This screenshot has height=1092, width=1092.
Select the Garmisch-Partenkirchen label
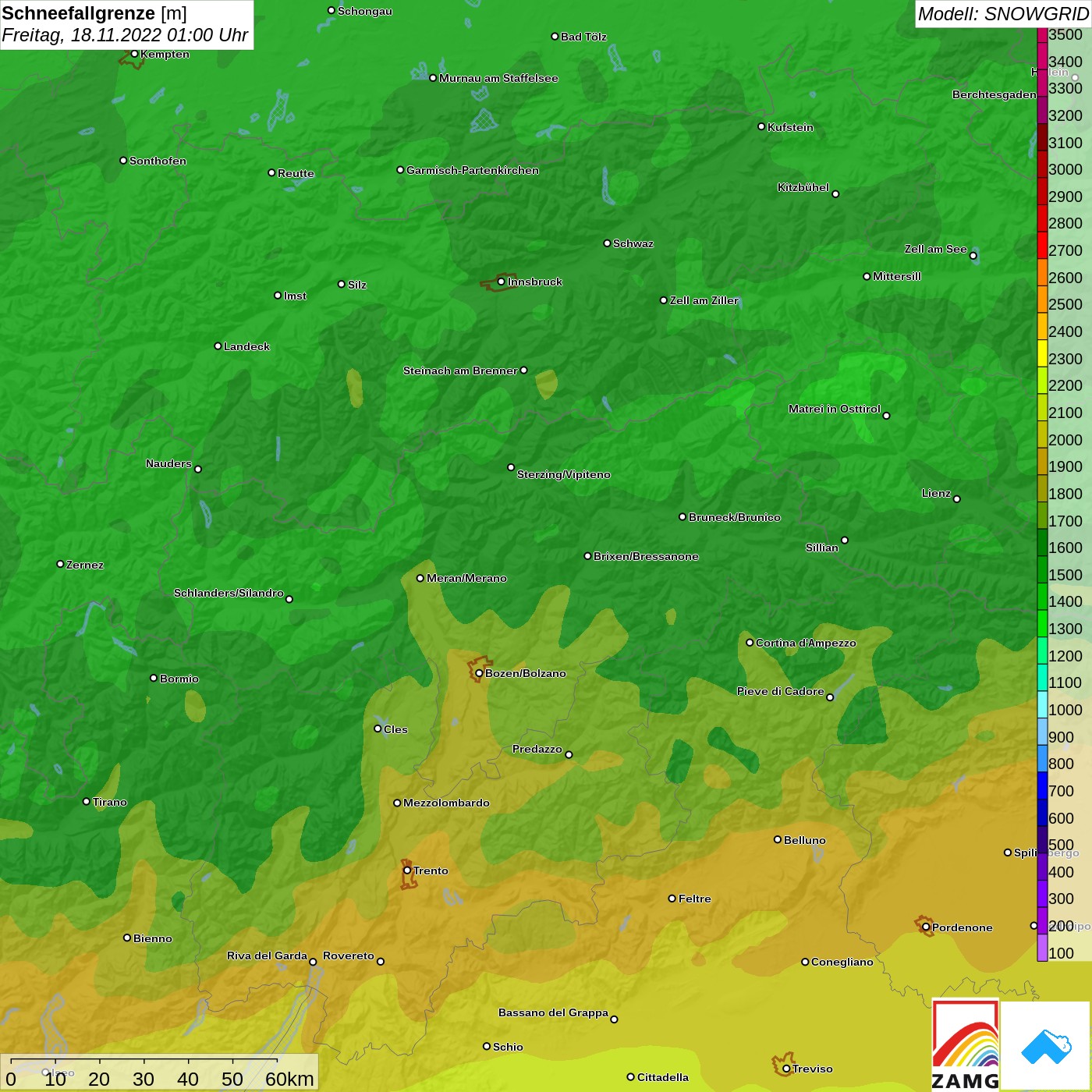point(472,170)
